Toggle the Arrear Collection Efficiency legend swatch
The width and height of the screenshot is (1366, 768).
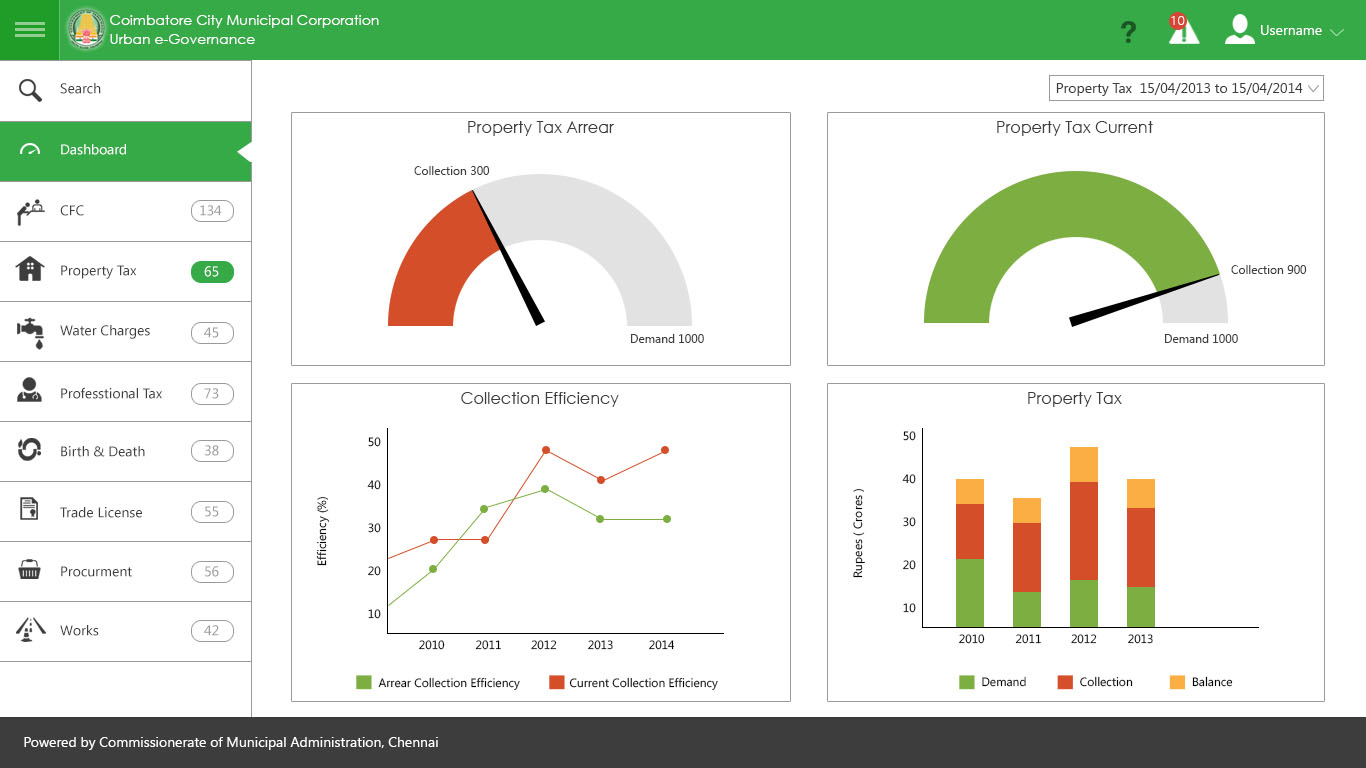(364, 683)
